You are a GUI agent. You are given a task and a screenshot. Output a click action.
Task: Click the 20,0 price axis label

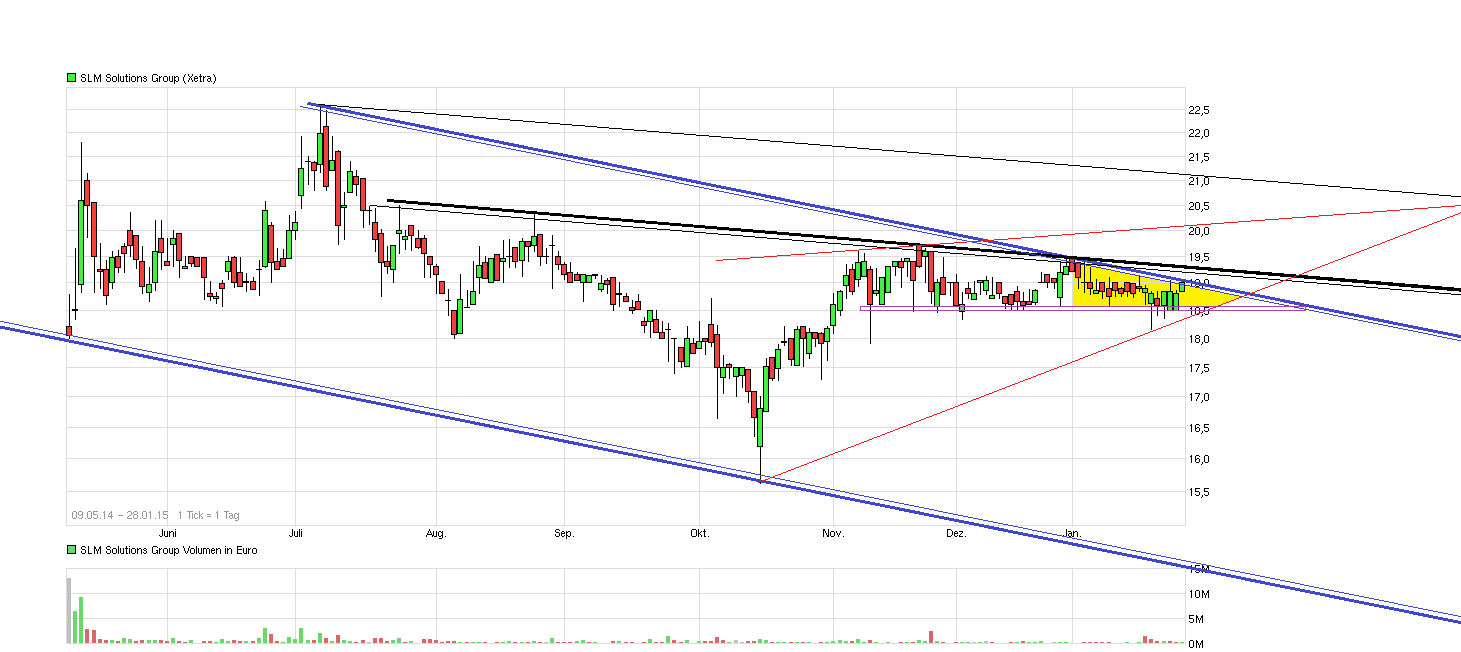(1199, 231)
